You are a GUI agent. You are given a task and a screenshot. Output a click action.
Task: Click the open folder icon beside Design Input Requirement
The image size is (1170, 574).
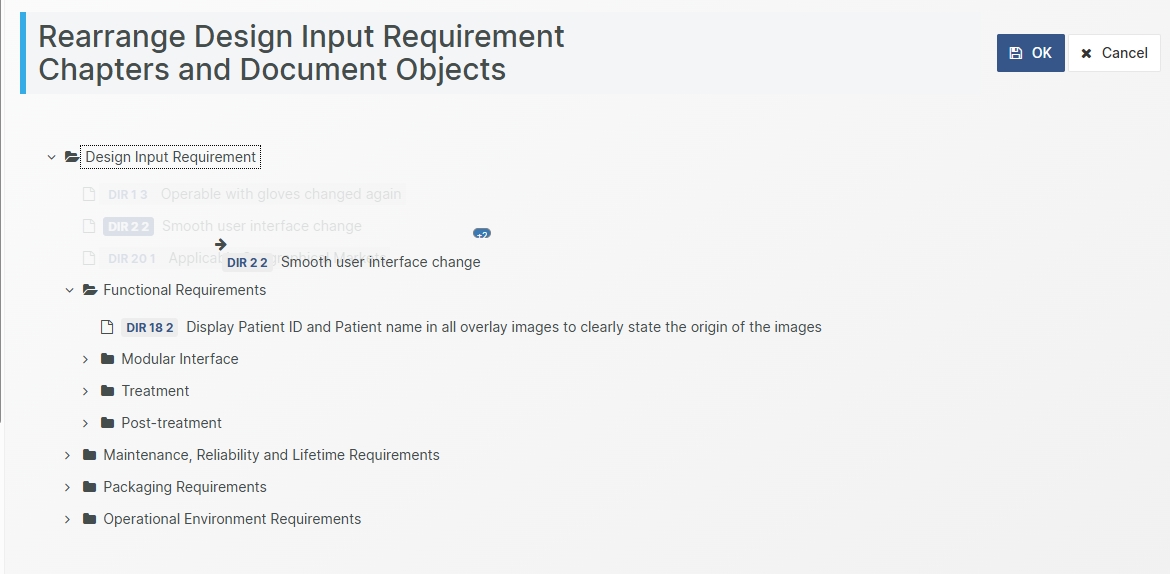click(72, 157)
